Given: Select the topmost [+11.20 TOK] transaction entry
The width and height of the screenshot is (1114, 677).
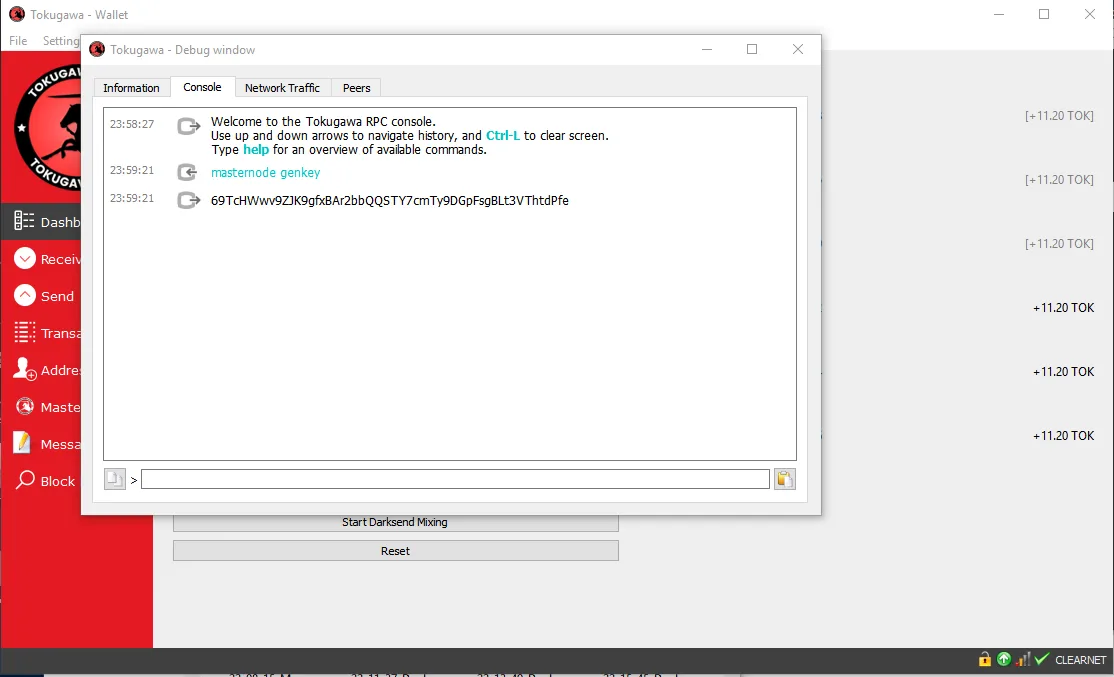Looking at the screenshot, I should [1059, 116].
